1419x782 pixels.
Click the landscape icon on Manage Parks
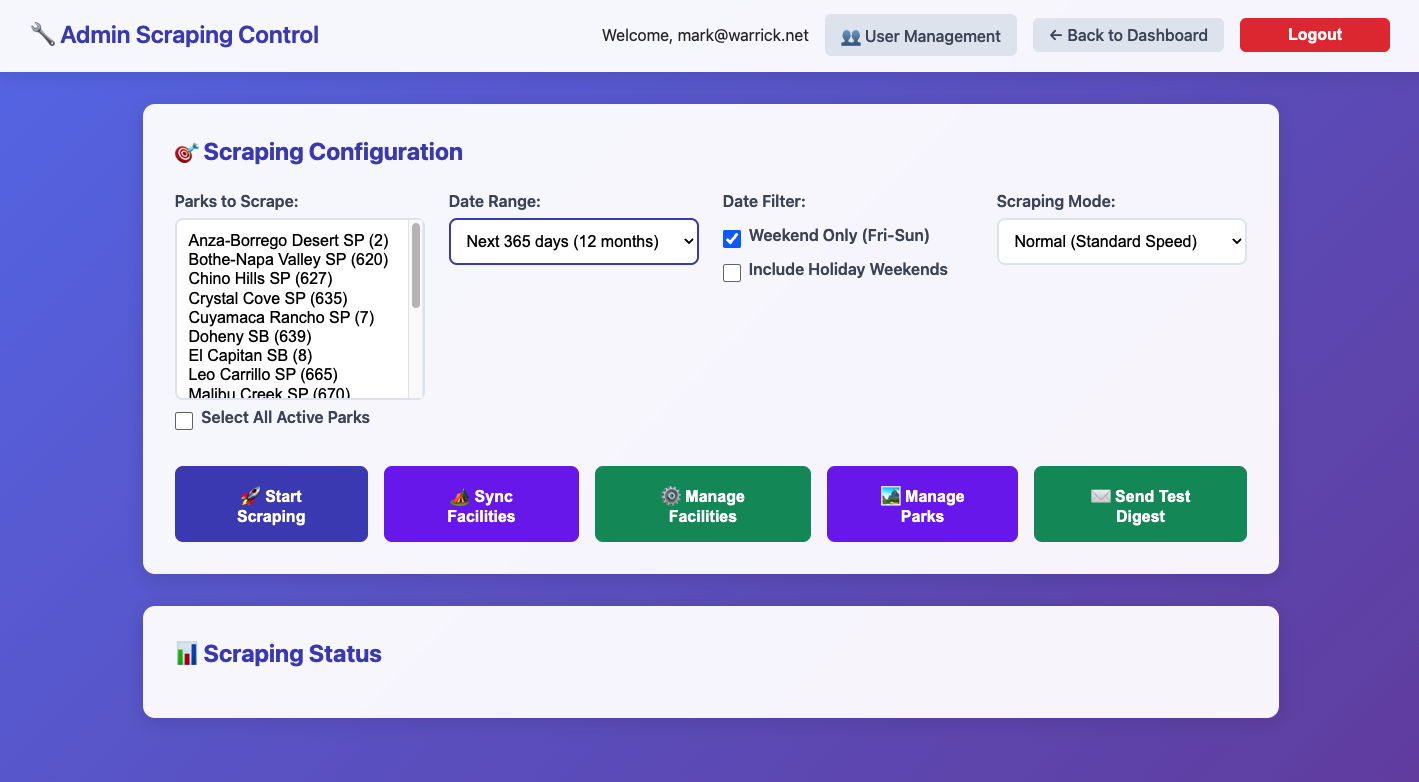[891, 496]
